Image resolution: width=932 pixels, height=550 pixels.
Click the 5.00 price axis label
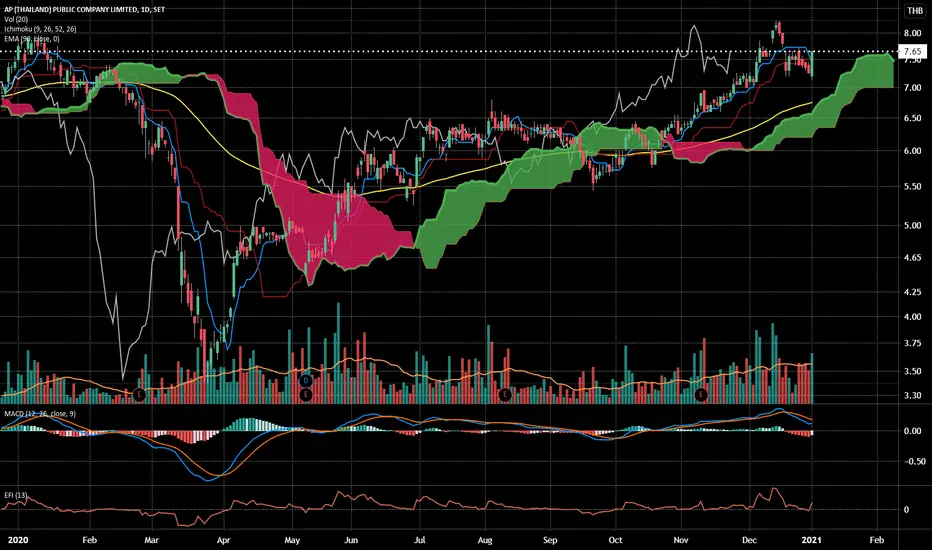[912, 225]
